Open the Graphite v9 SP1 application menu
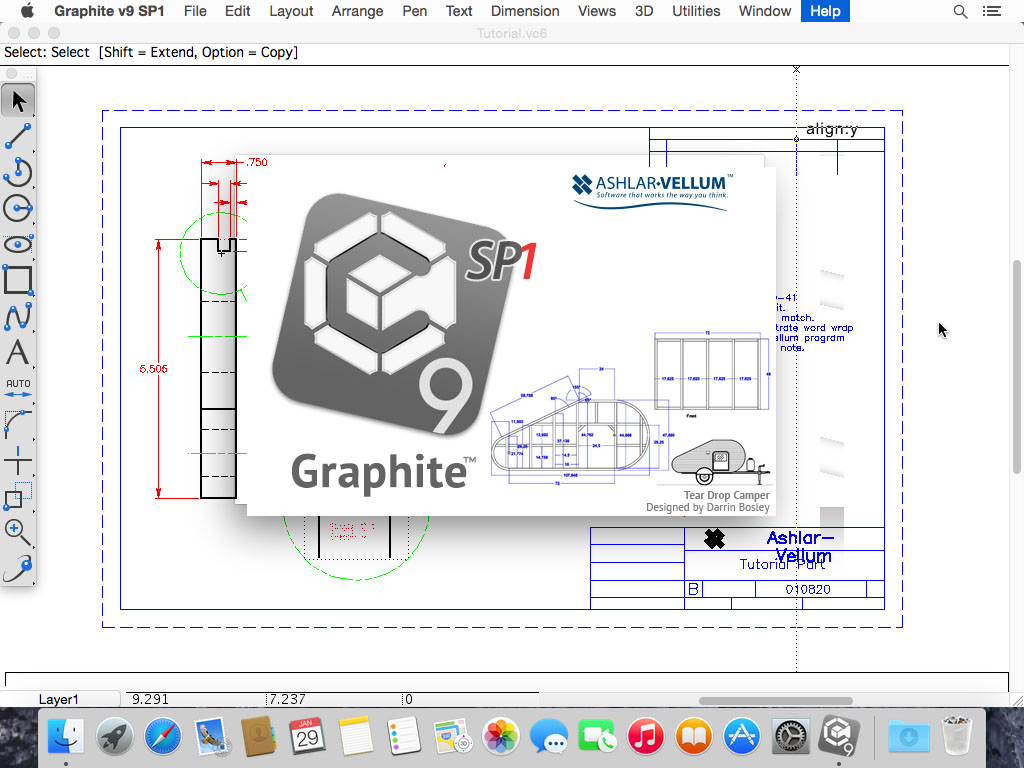Image resolution: width=1024 pixels, height=768 pixels. 108,11
